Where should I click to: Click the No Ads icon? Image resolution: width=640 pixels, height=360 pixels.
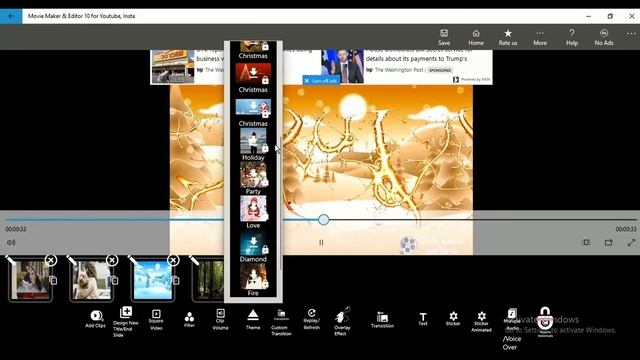point(604,37)
